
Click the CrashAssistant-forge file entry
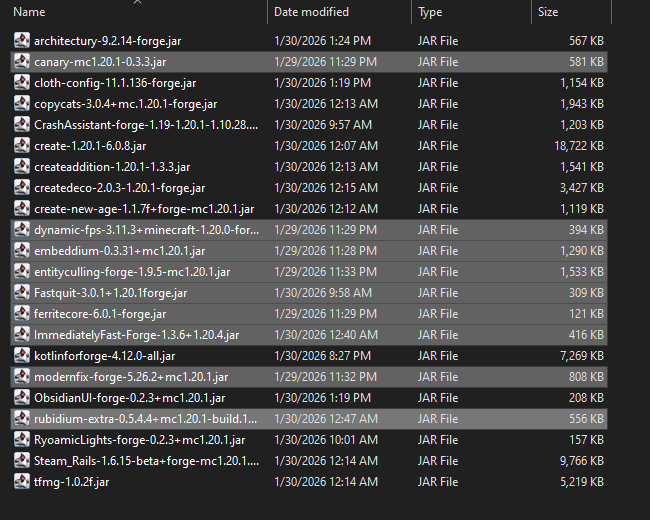point(145,125)
